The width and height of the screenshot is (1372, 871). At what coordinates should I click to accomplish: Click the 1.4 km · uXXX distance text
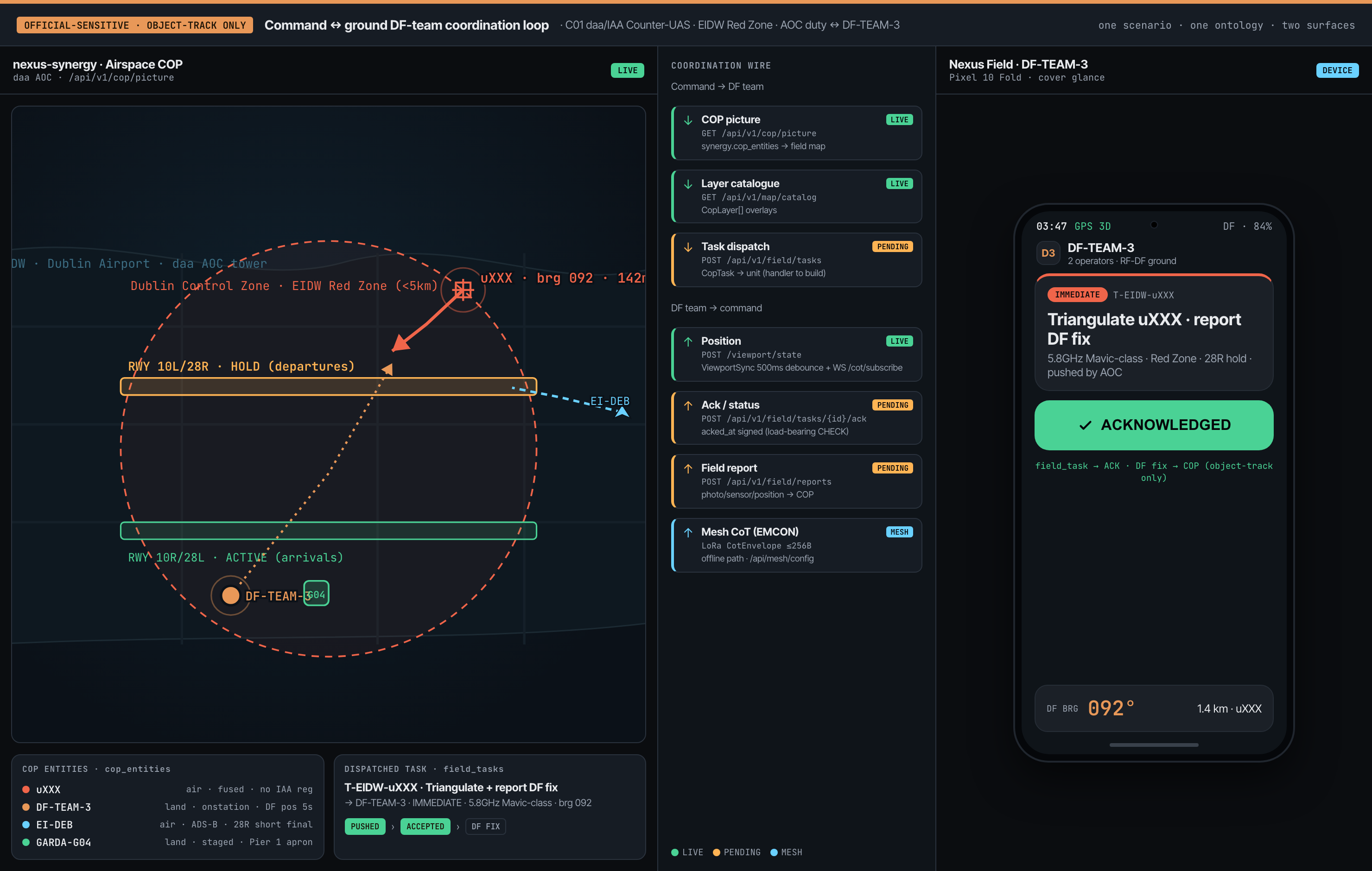[x=1229, y=709]
